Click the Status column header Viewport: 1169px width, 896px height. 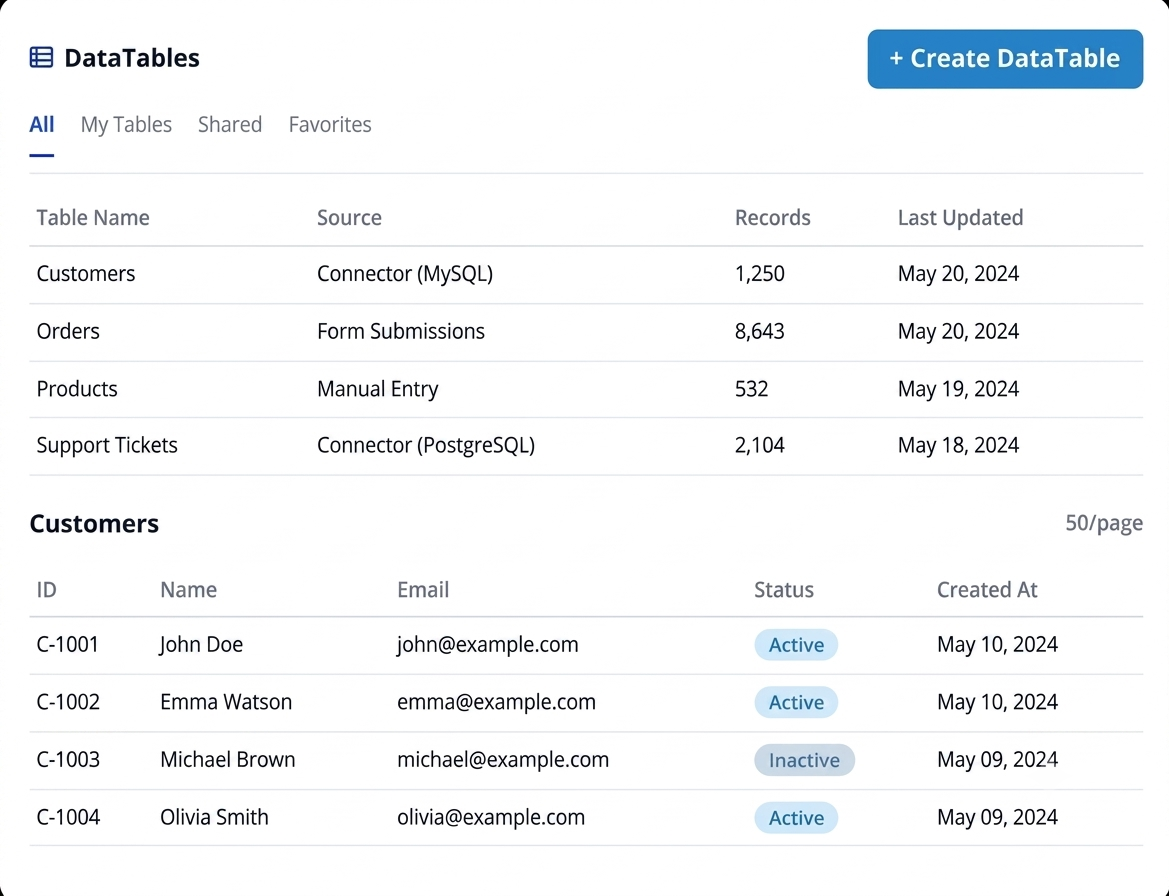(x=784, y=590)
